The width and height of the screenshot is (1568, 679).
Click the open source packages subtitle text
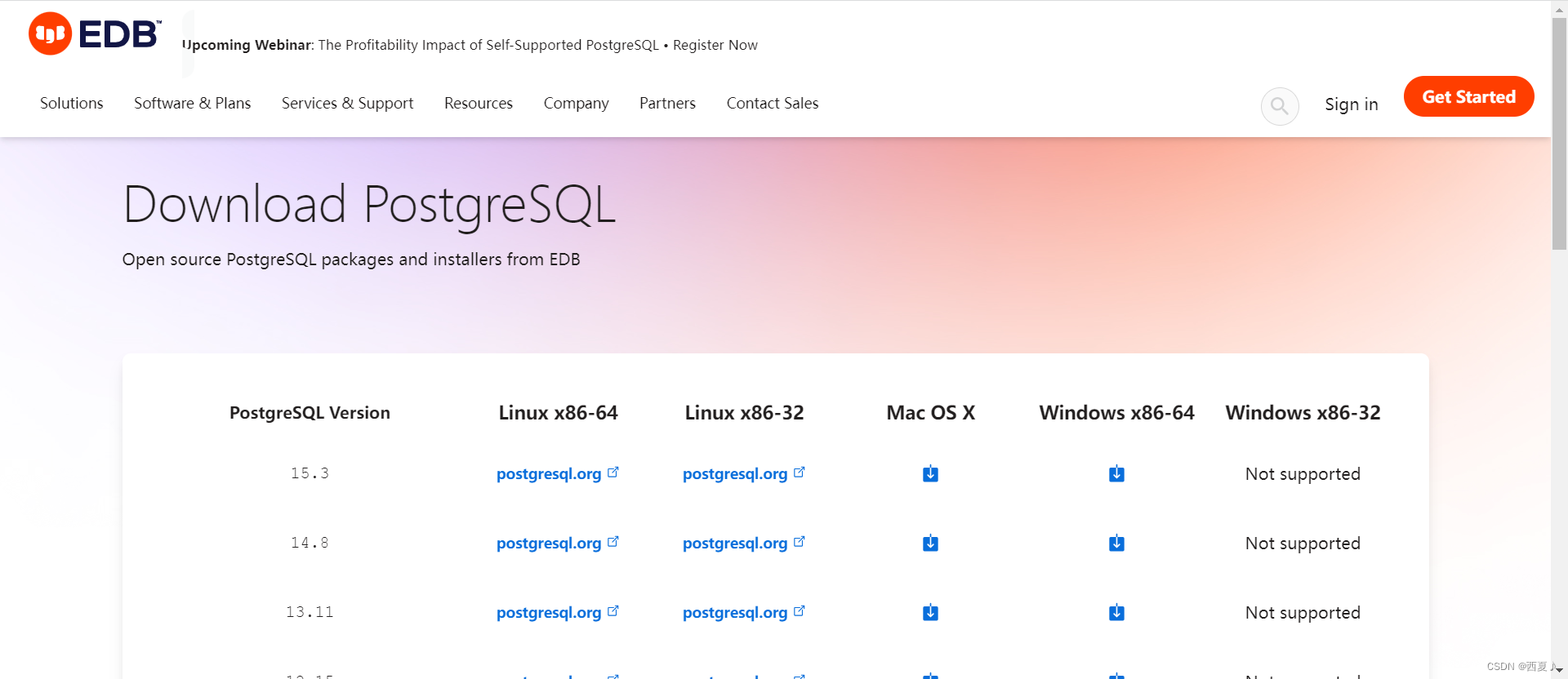(x=351, y=260)
